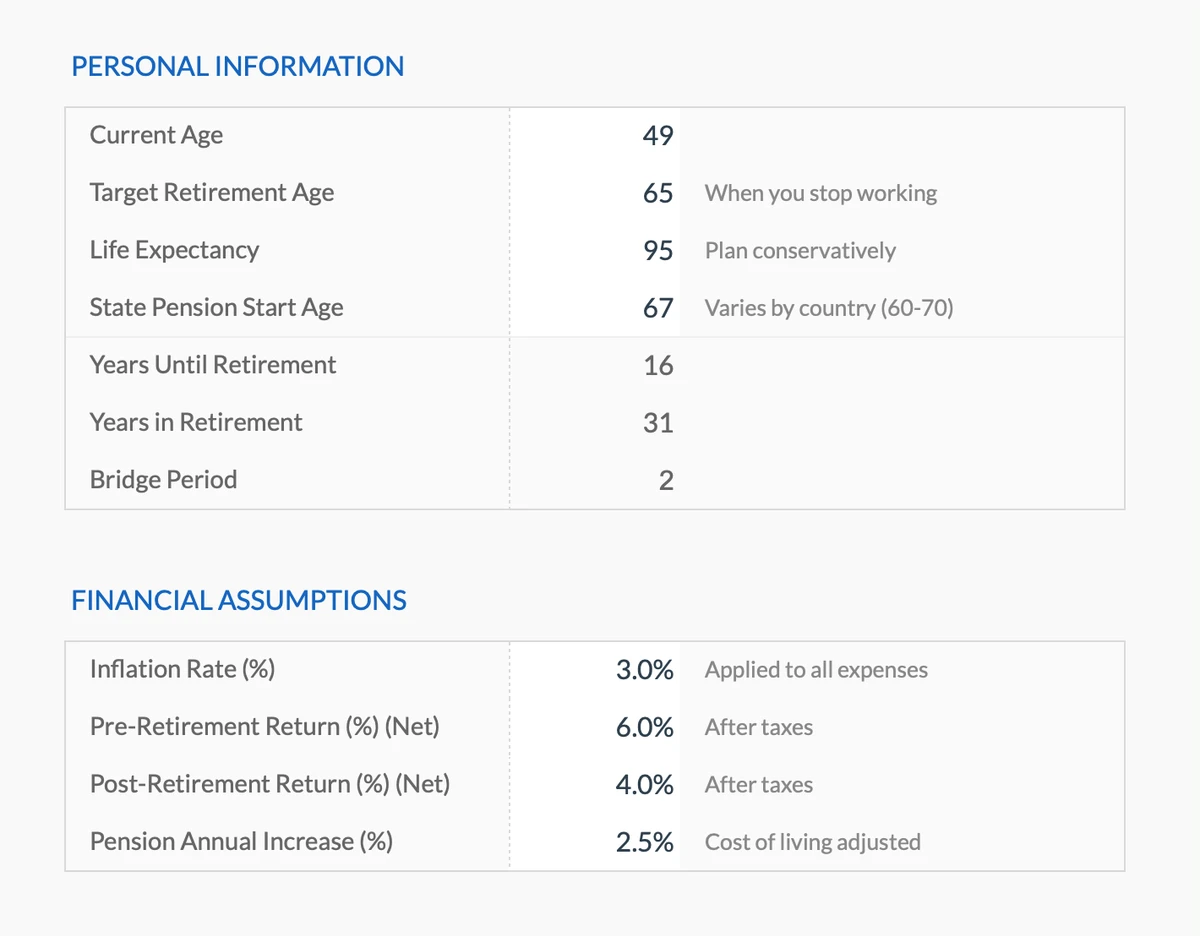Select the Life Expectancy row label
Screen dimensions: 1200x936
(x=174, y=250)
